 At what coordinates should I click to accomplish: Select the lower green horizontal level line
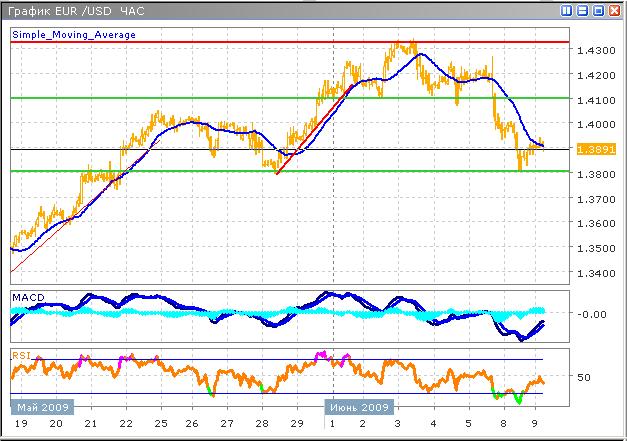pos(200,171)
